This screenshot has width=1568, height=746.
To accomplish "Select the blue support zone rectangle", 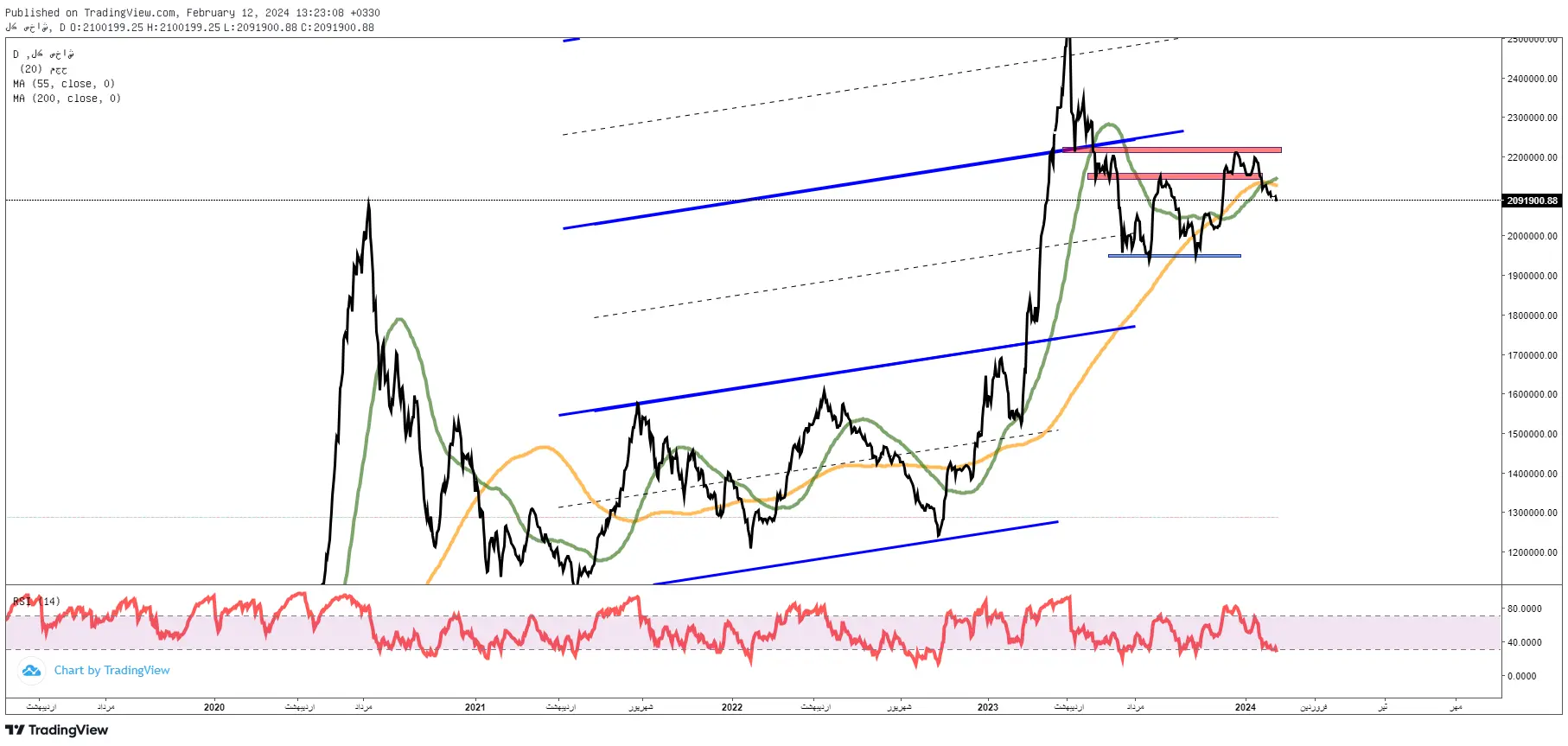I will (1175, 256).
